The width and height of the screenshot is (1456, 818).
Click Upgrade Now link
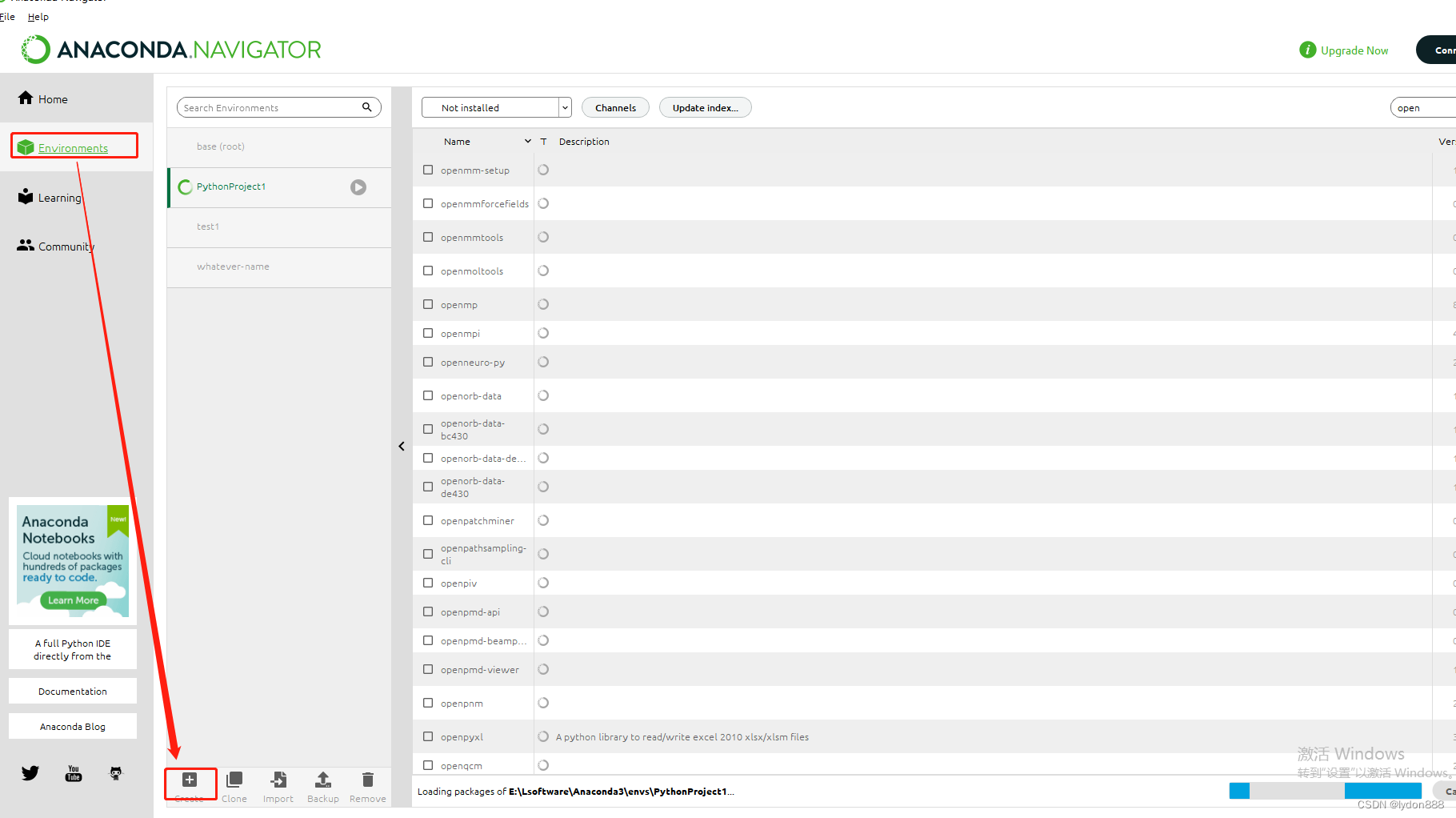pos(1354,50)
